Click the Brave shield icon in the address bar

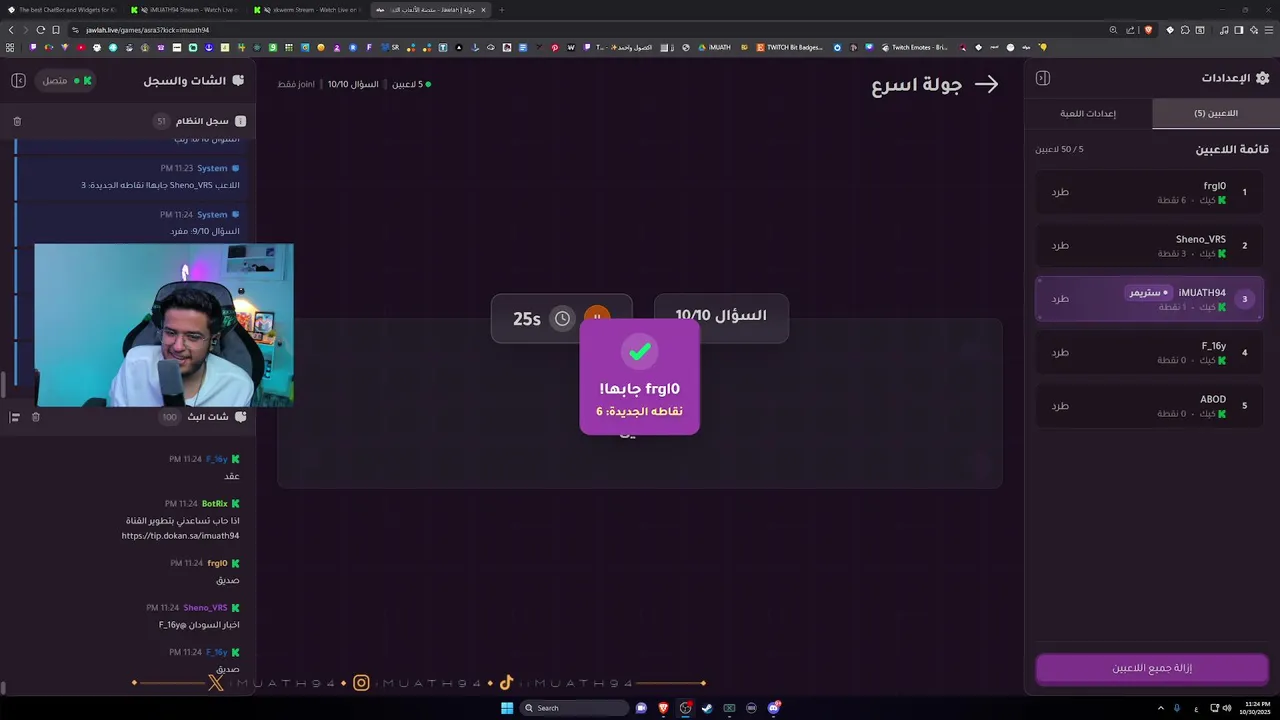(1148, 30)
